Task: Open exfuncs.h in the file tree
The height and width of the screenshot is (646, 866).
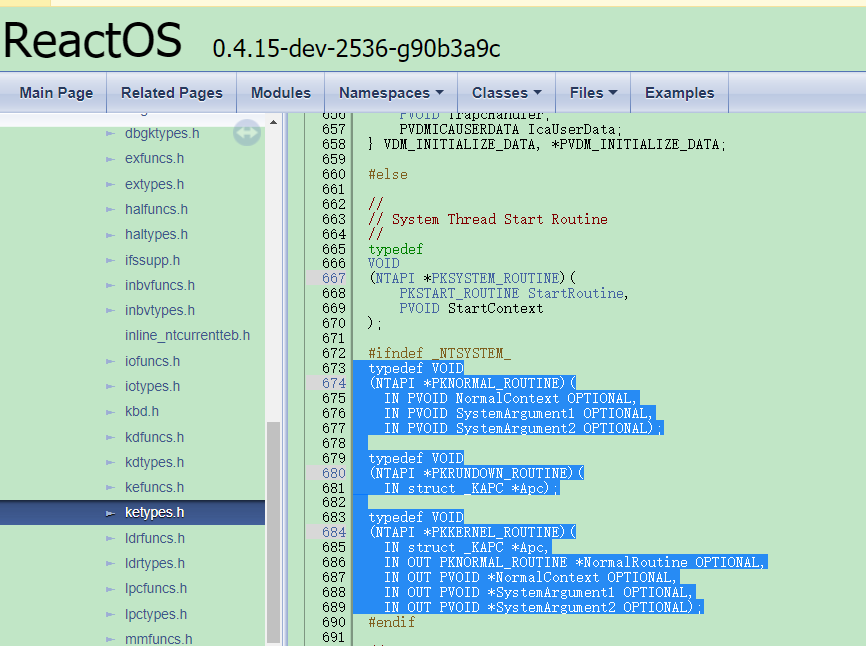Action: [x=154, y=158]
